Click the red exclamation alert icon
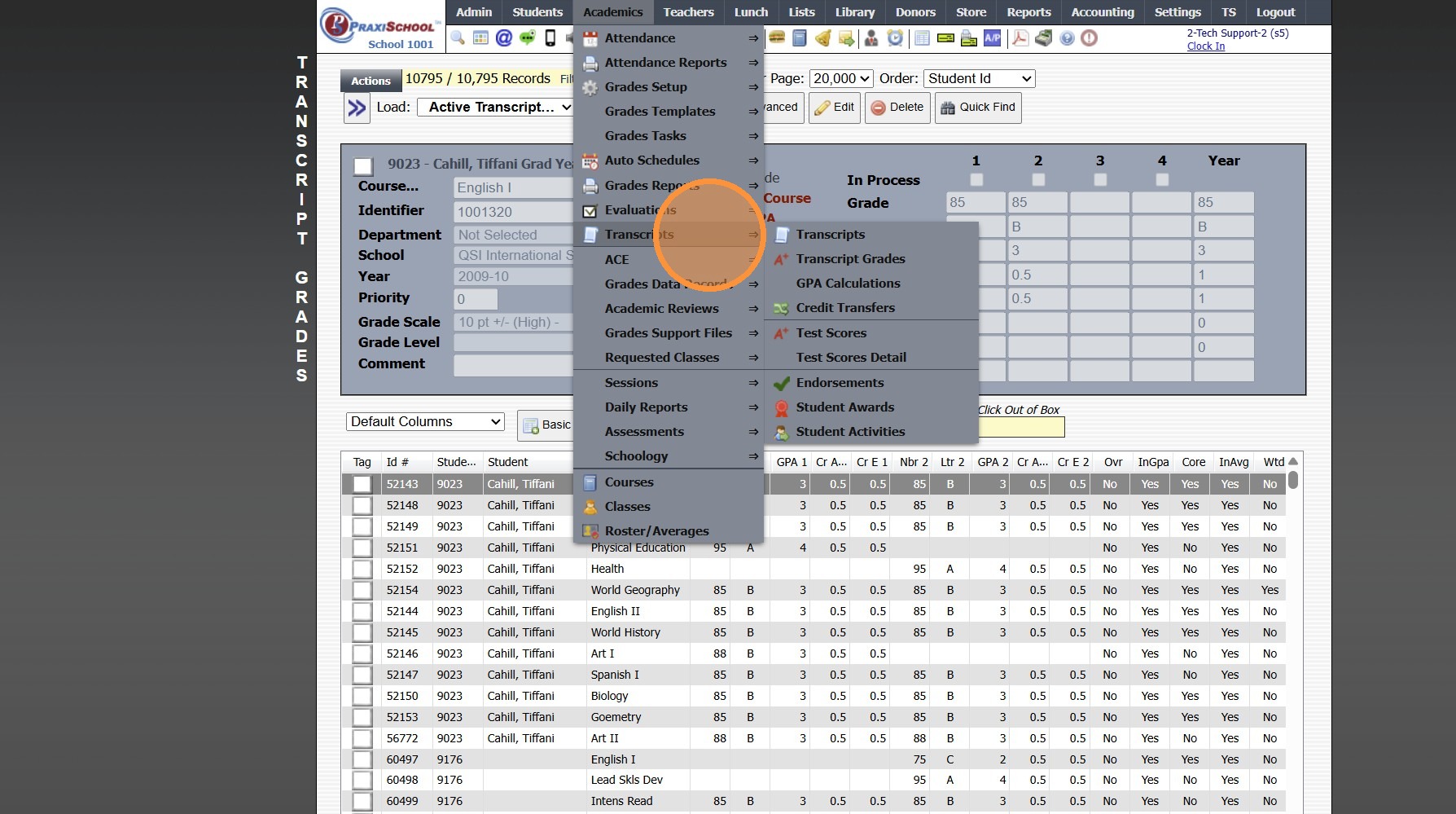Screen dimensions: 1456x814 tap(1090, 38)
